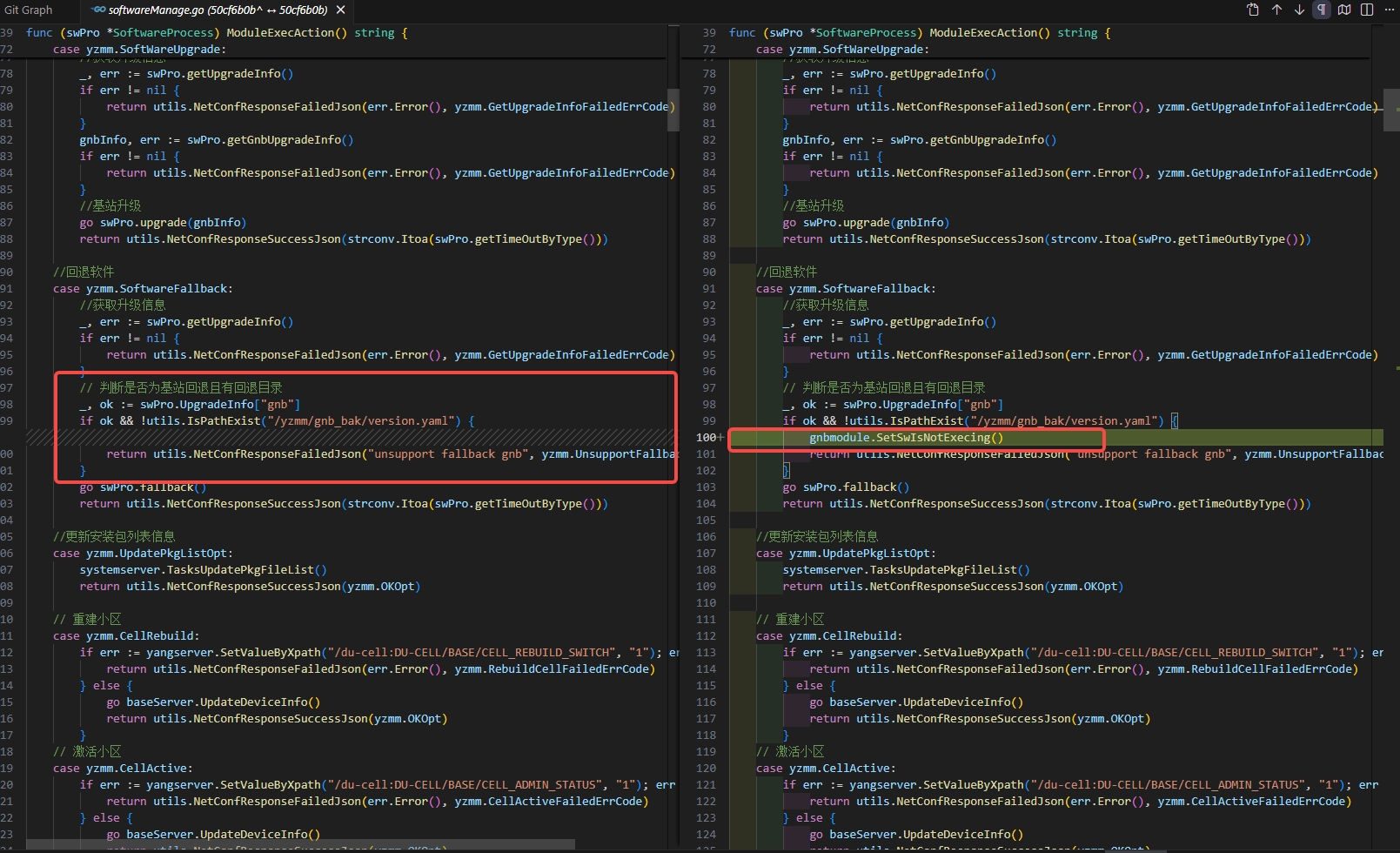Switch to the Git Graph tab
1400x853 pixels.
[29, 10]
